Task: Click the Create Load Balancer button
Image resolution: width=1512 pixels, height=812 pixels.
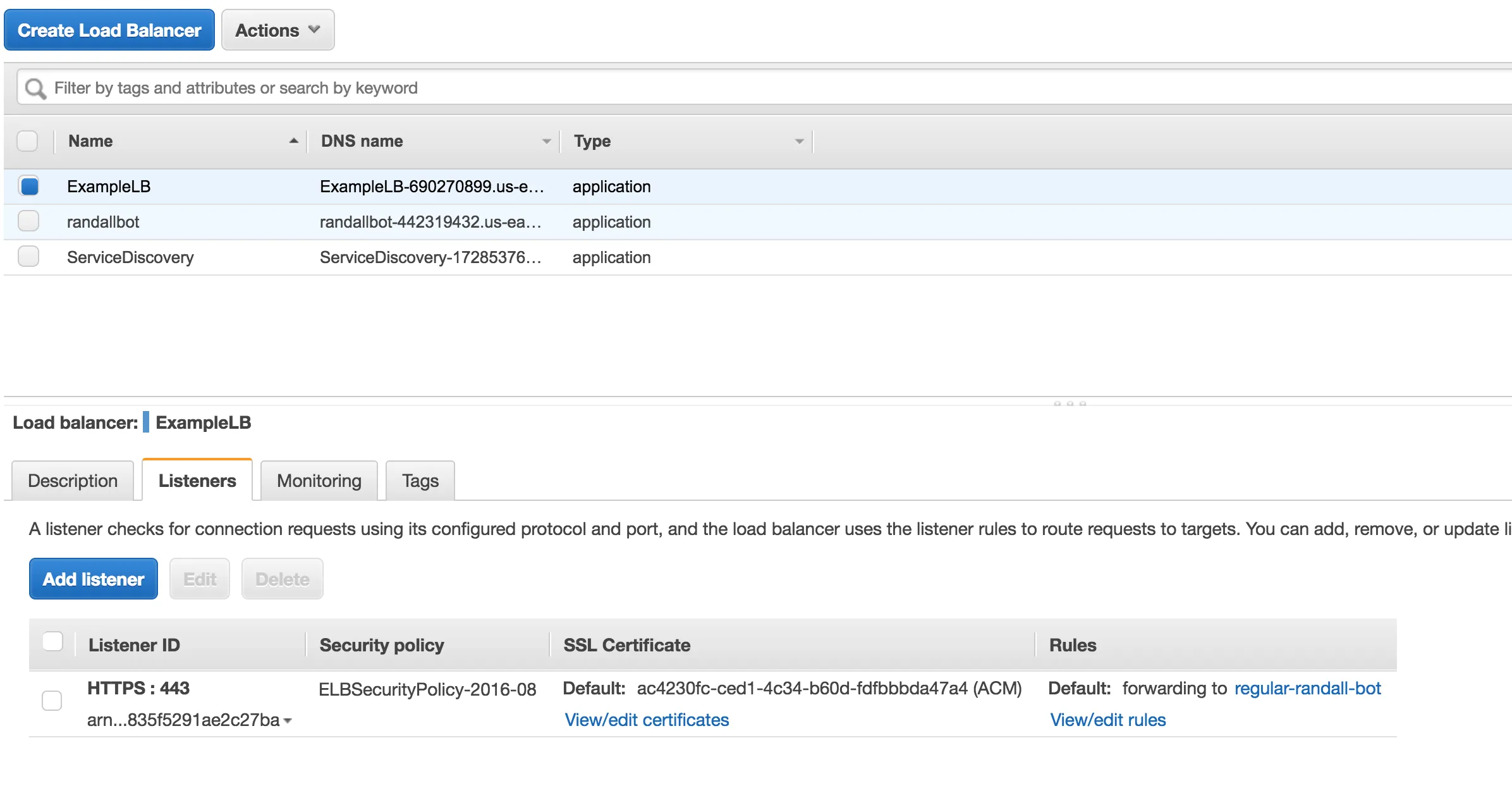Action: tap(109, 30)
